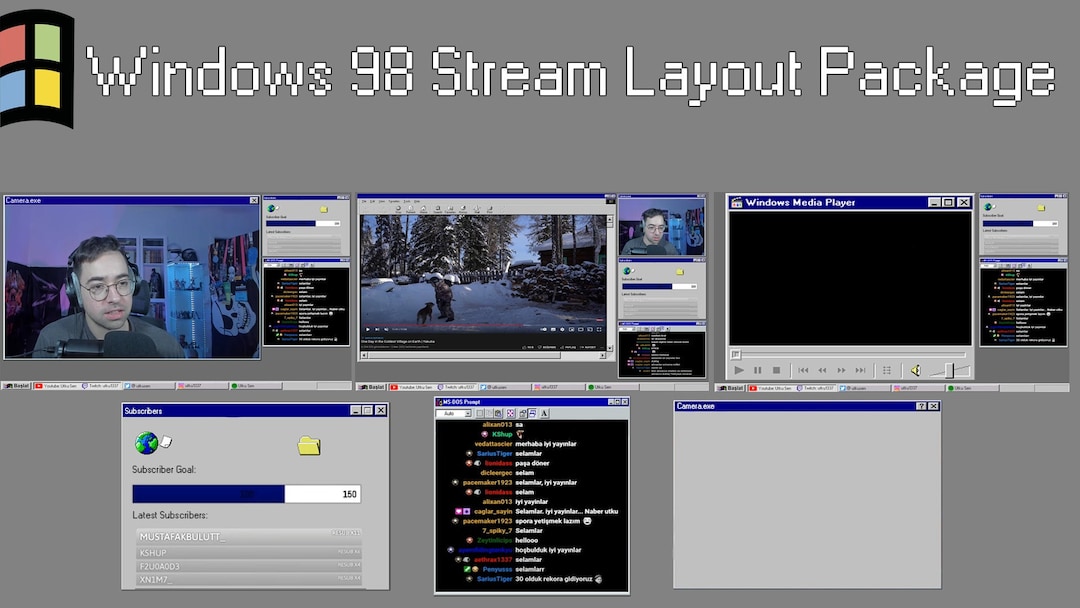The height and width of the screenshot is (608, 1080).
Task: Click the PAYLAŞ button under the YouTube video
Action: pos(567,347)
